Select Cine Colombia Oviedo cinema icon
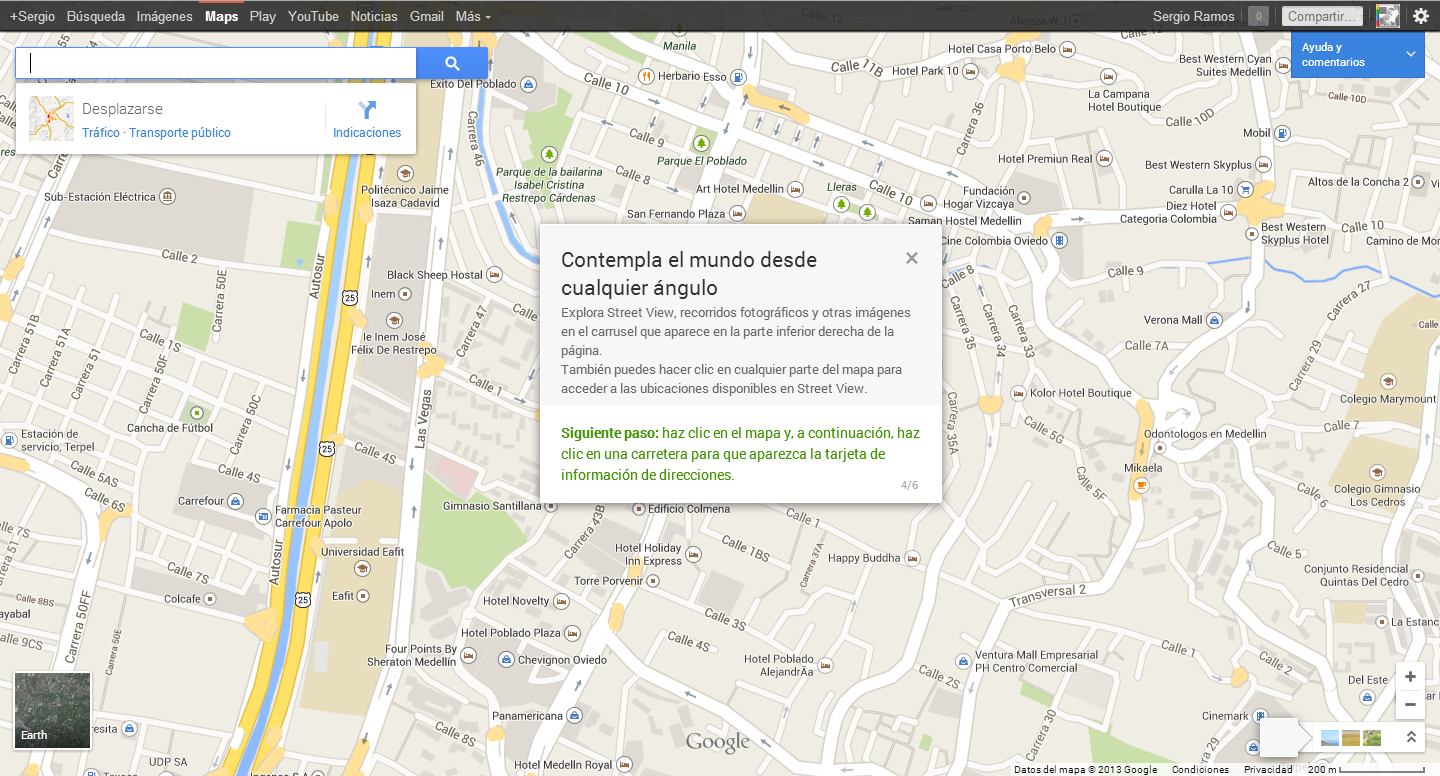 [1059, 240]
